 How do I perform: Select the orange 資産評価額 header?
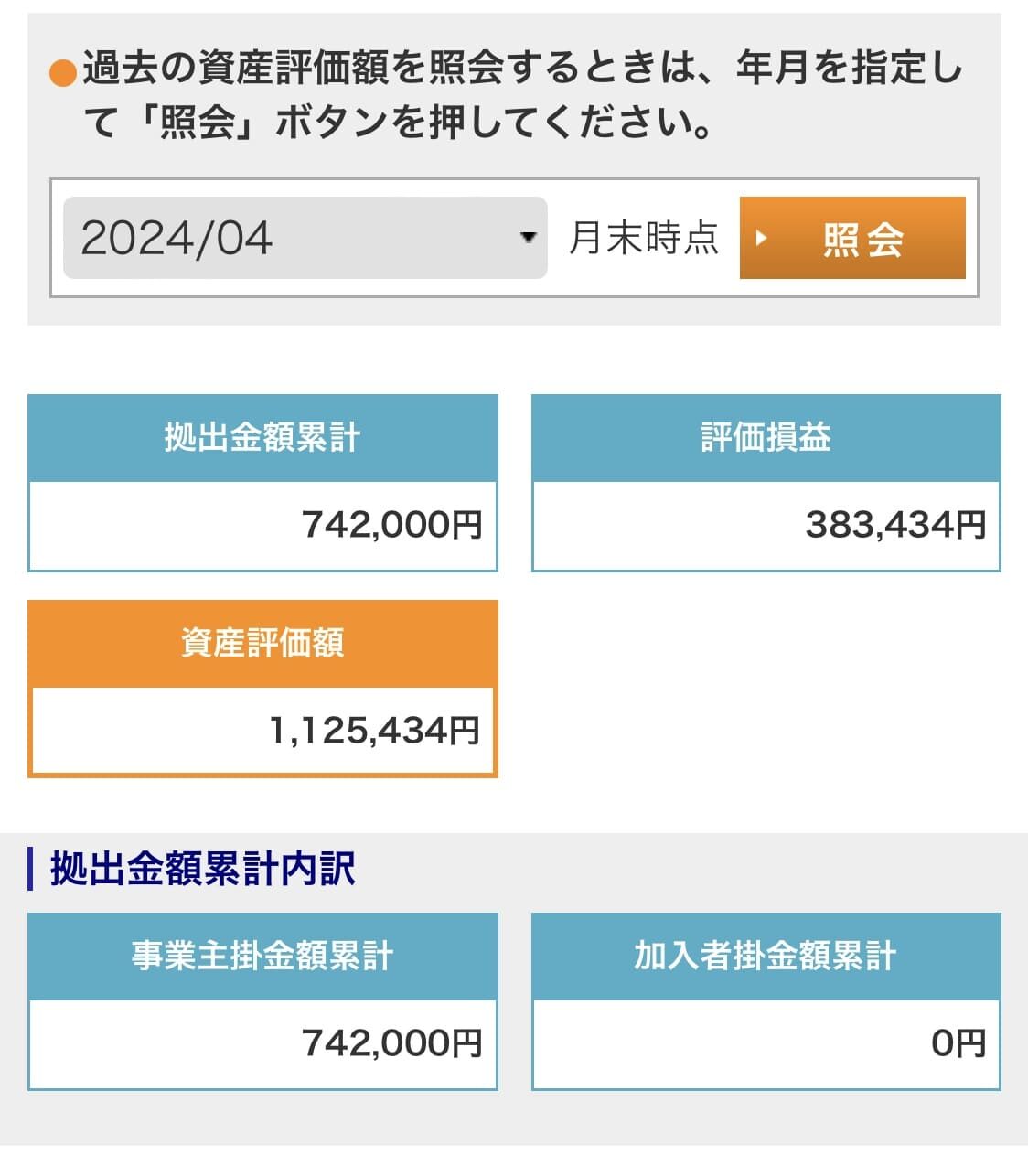point(262,643)
